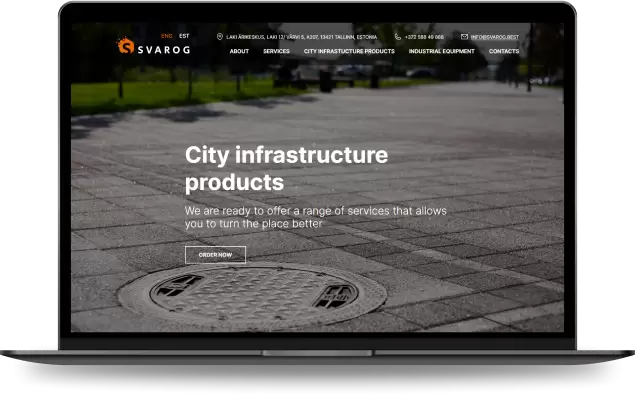The height and width of the screenshot is (398, 635).
Task: Click the +372 phone number
Action: [x=424, y=37]
